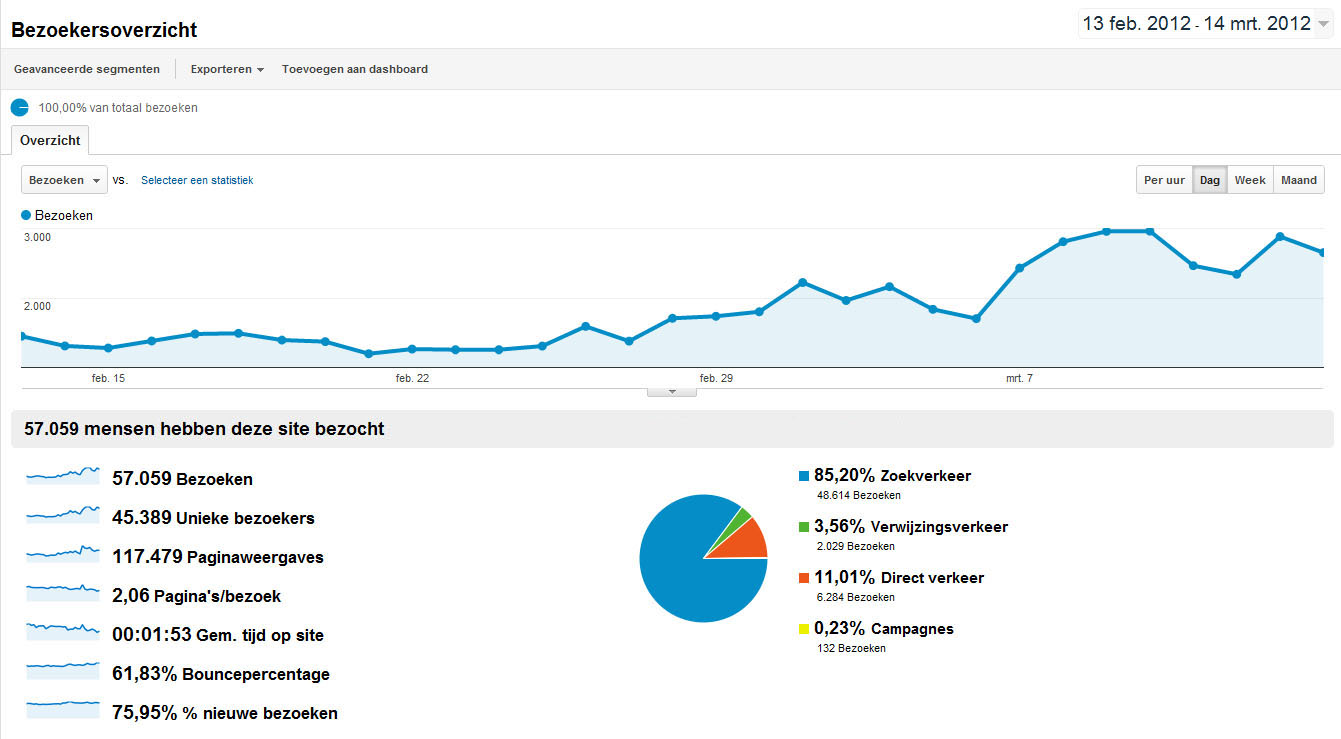Collapse the graph with the small arrow handle
This screenshot has width=1341, height=739.
672,391
